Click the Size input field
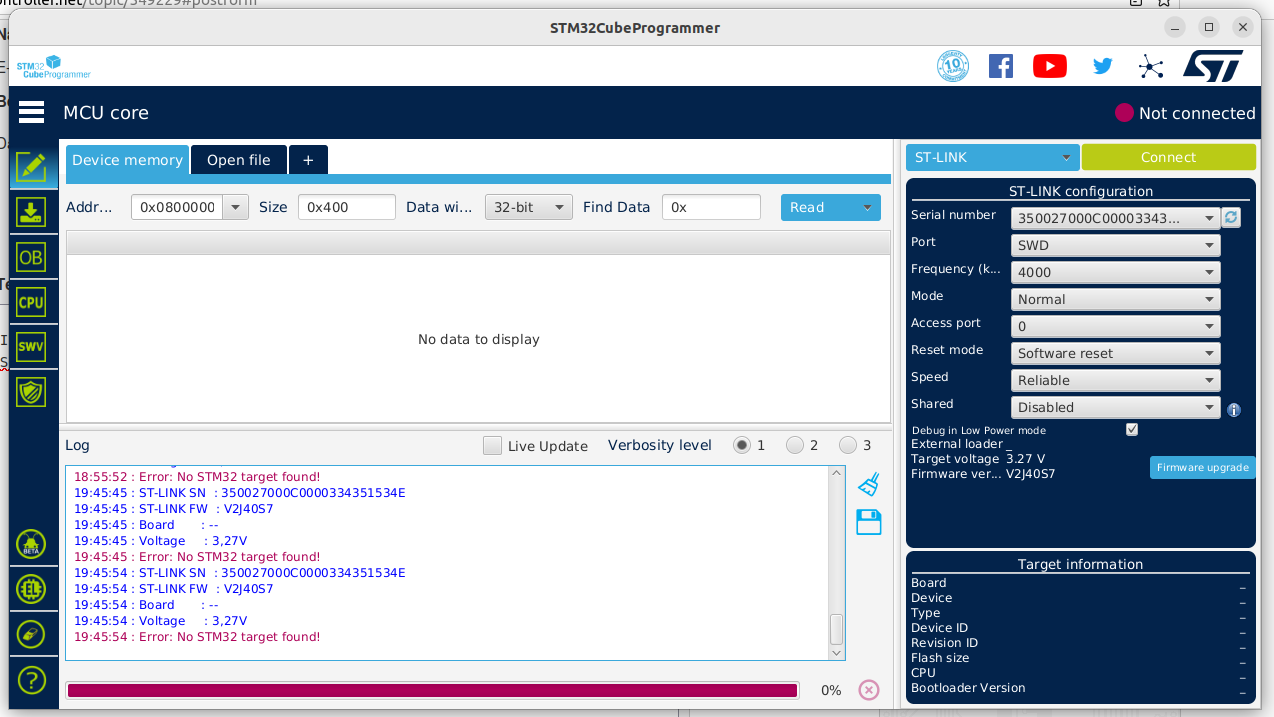This screenshot has height=717, width=1274. tap(347, 207)
